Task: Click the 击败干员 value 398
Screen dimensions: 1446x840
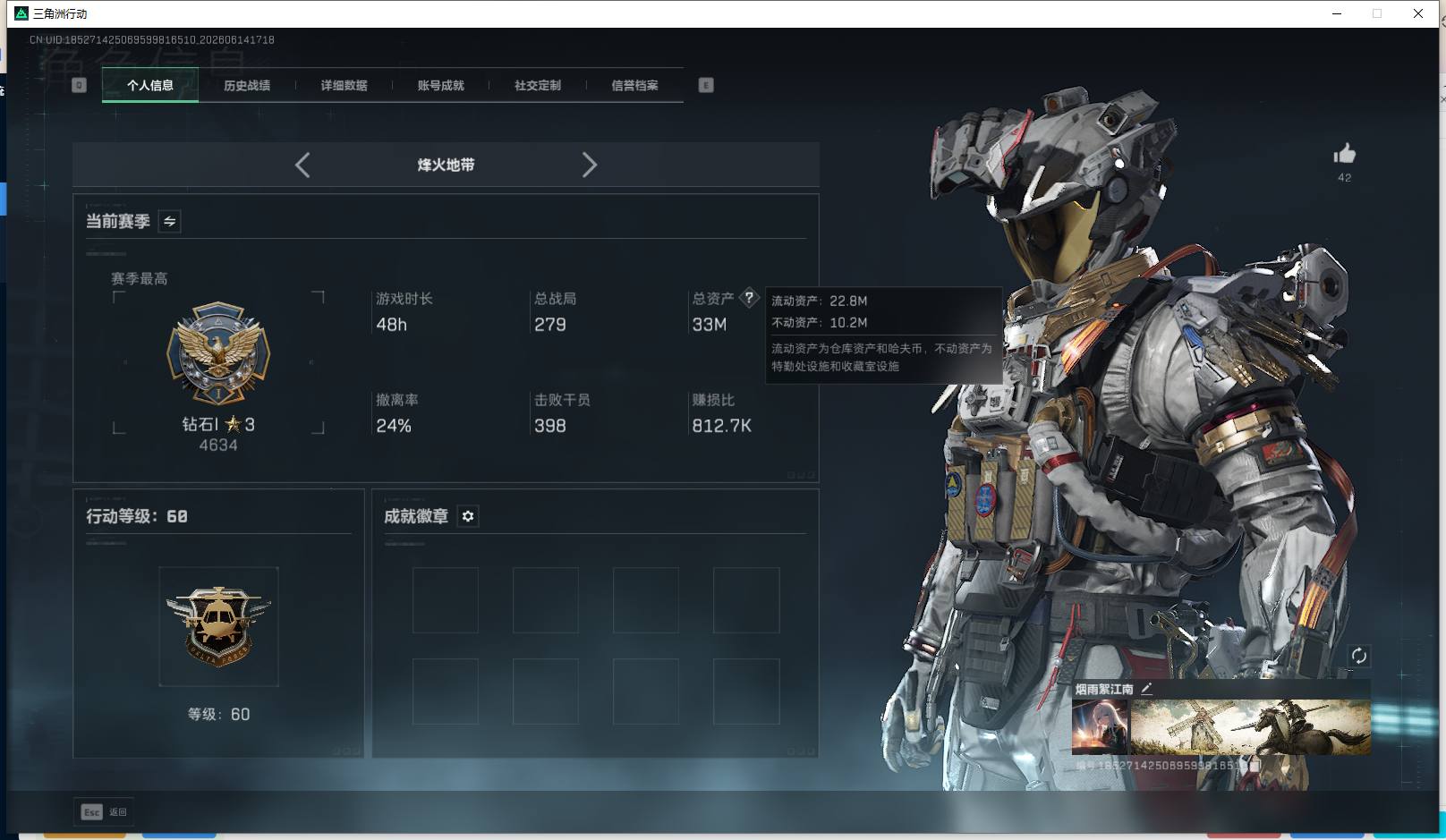Action: (550, 426)
